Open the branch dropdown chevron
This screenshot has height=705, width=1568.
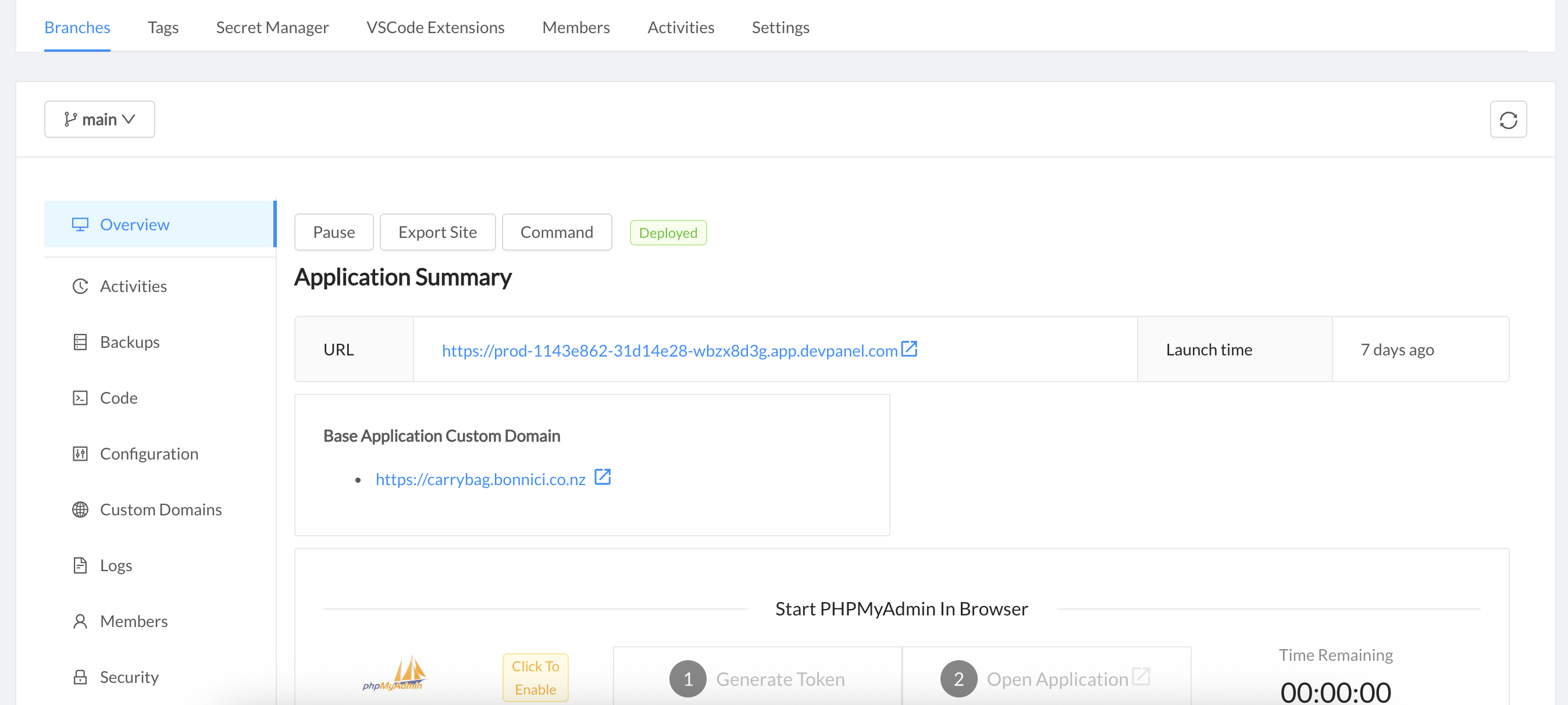[x=129, y=119]
